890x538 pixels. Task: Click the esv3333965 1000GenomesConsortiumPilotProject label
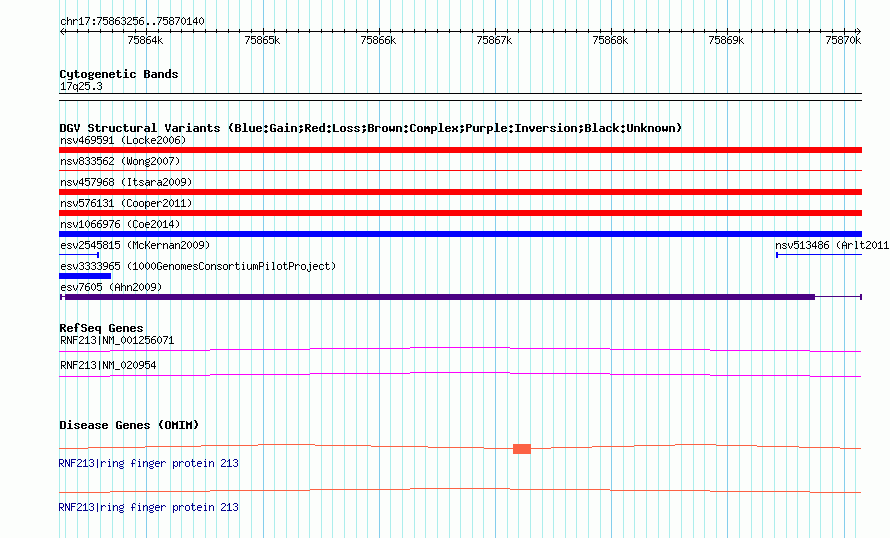[x=198, y=266]
